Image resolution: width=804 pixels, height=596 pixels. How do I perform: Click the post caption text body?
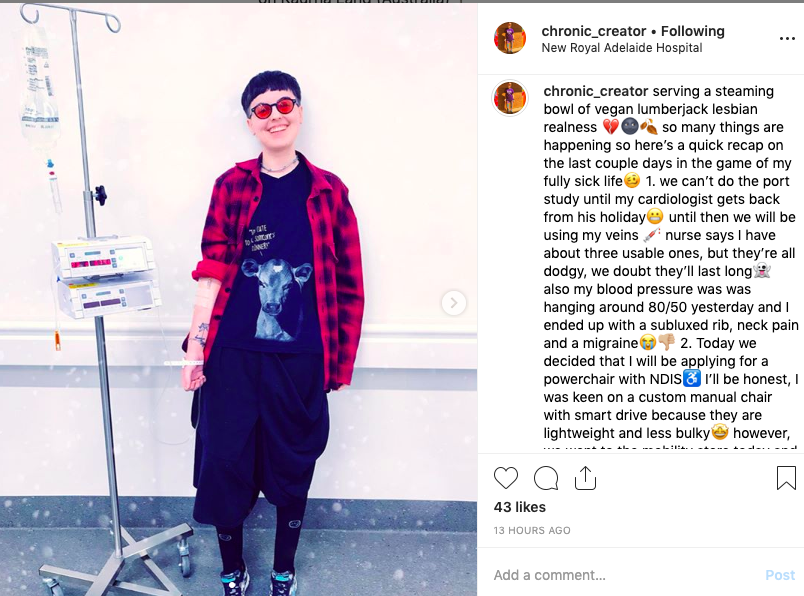[x=671, y=262]
